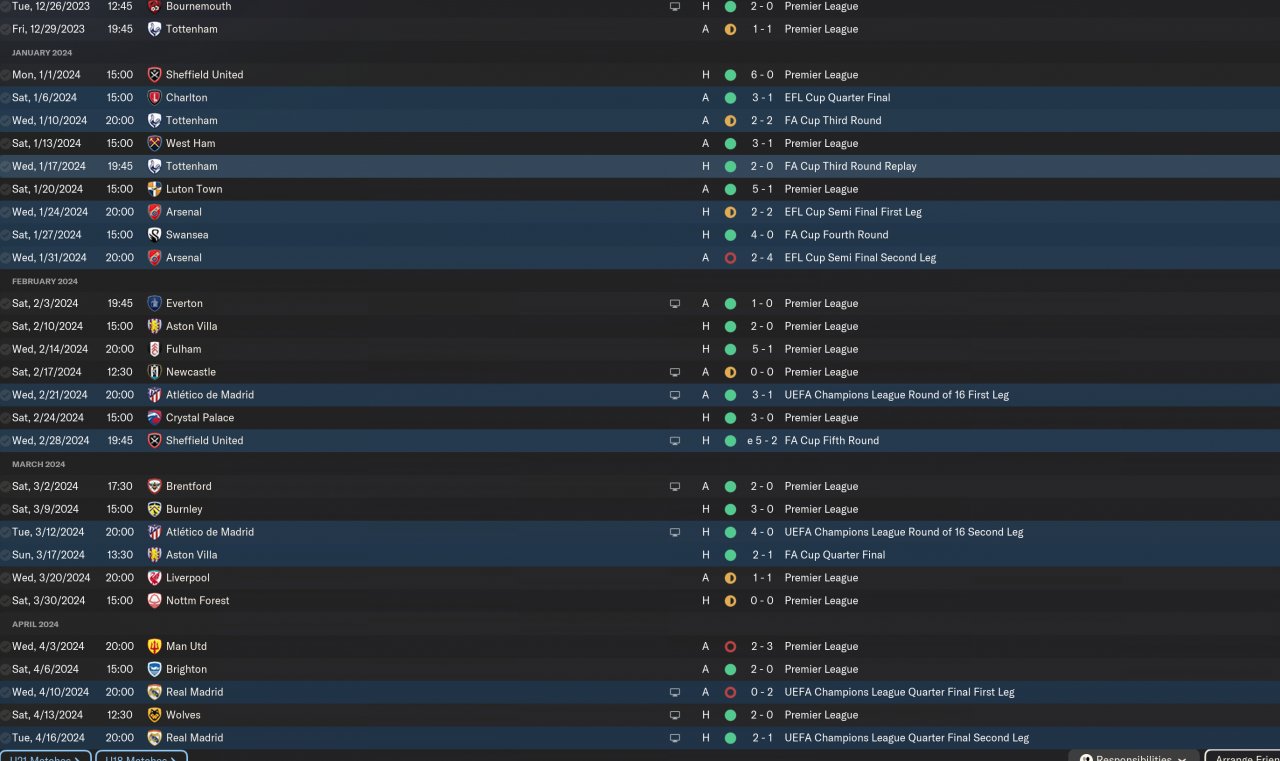Click the Nottm Forest team name
The height and width of the screenshot is (761, 1280).
[x=197, y=601]
